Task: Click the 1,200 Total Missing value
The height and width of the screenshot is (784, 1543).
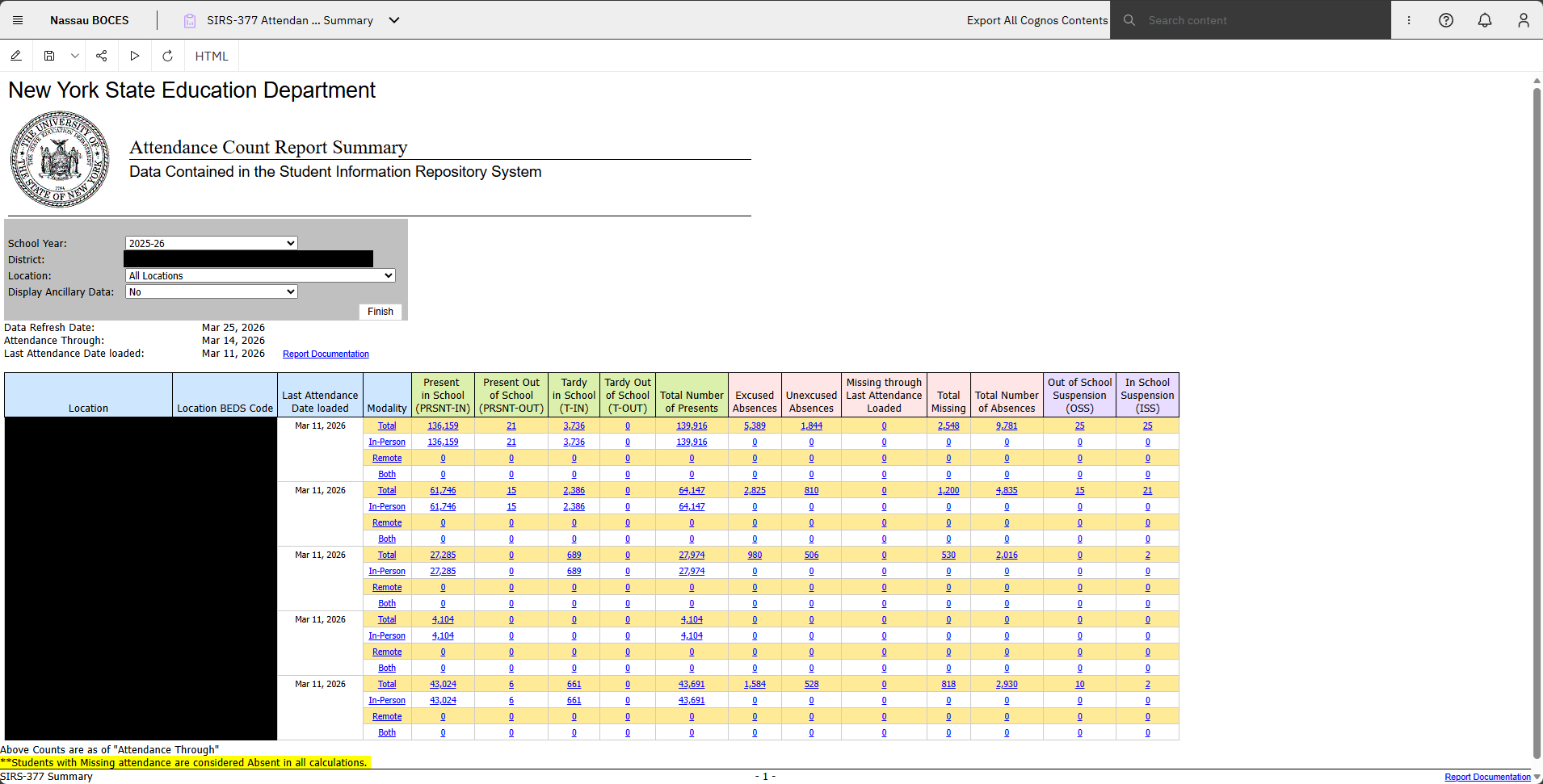Action: pyautogui.click(x=948, y=490)
